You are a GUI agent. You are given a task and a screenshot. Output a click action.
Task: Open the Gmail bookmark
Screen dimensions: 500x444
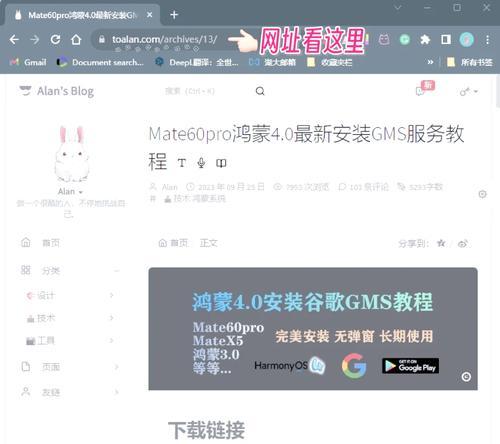(x=28, y=62)
